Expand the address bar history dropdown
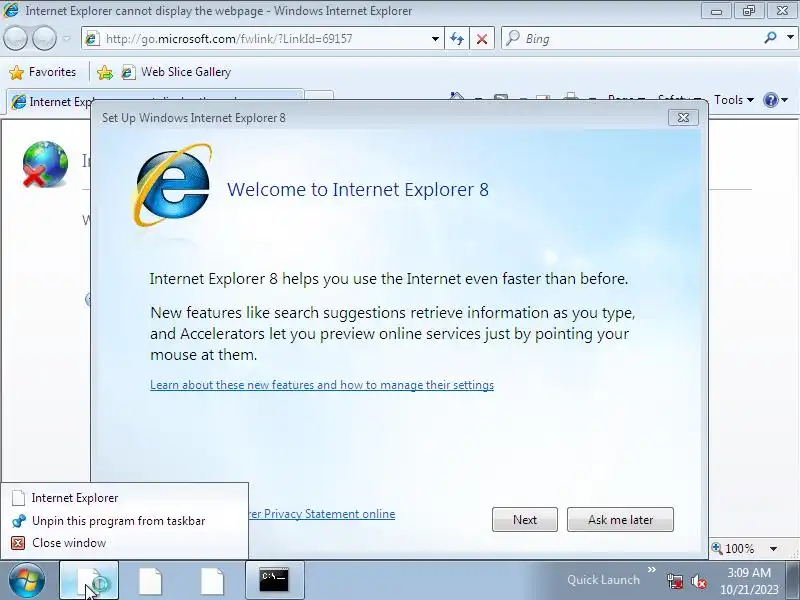This screenshot has height=600, width=800. (x=435, y=39)
